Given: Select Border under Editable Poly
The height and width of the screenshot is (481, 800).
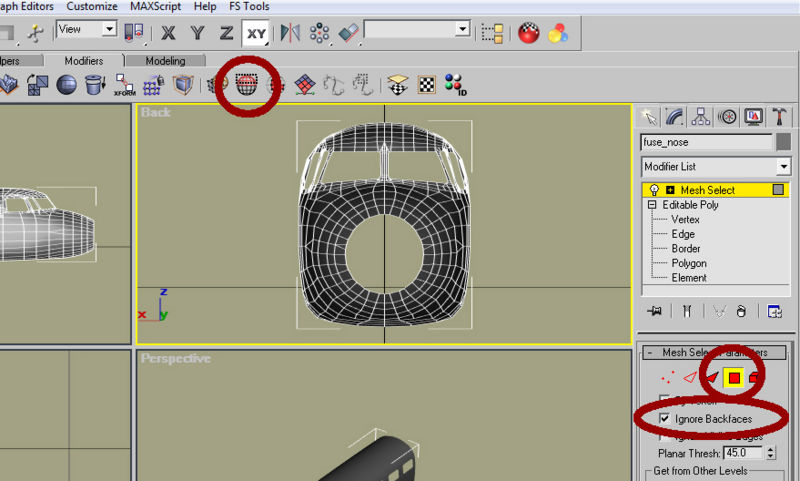Looking at the screenshot, I should click(x=686, y=248).
